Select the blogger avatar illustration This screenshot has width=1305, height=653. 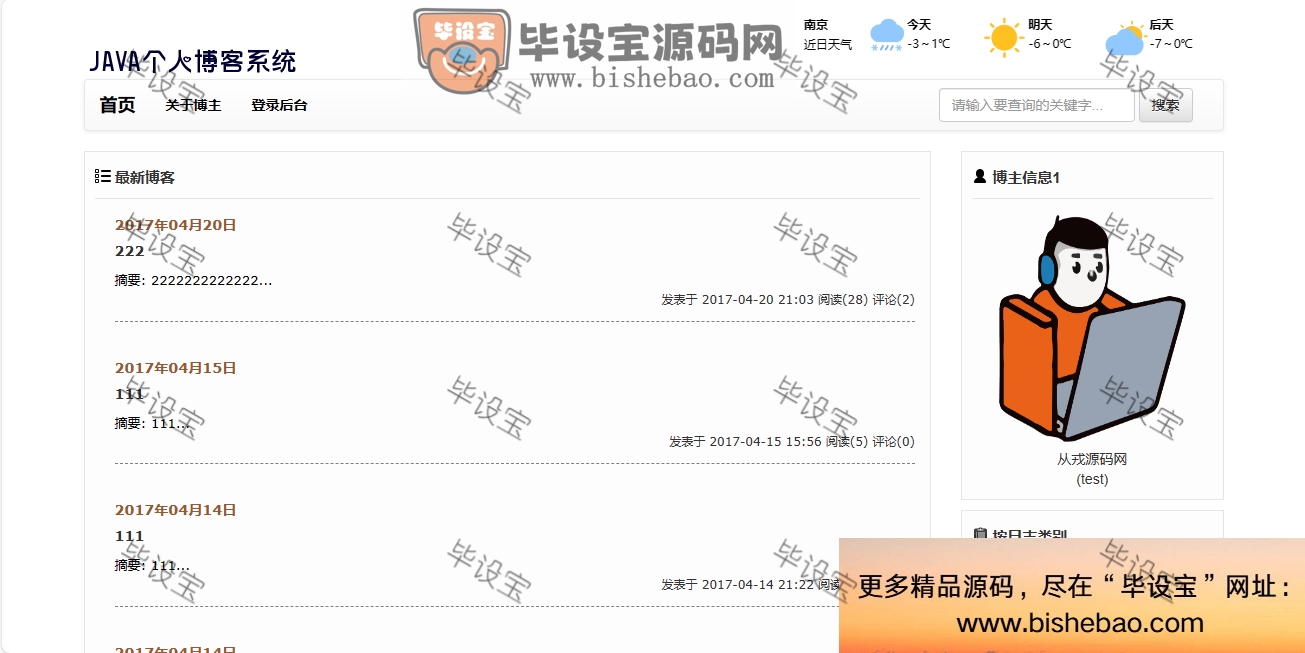[x=1092, y=329]
